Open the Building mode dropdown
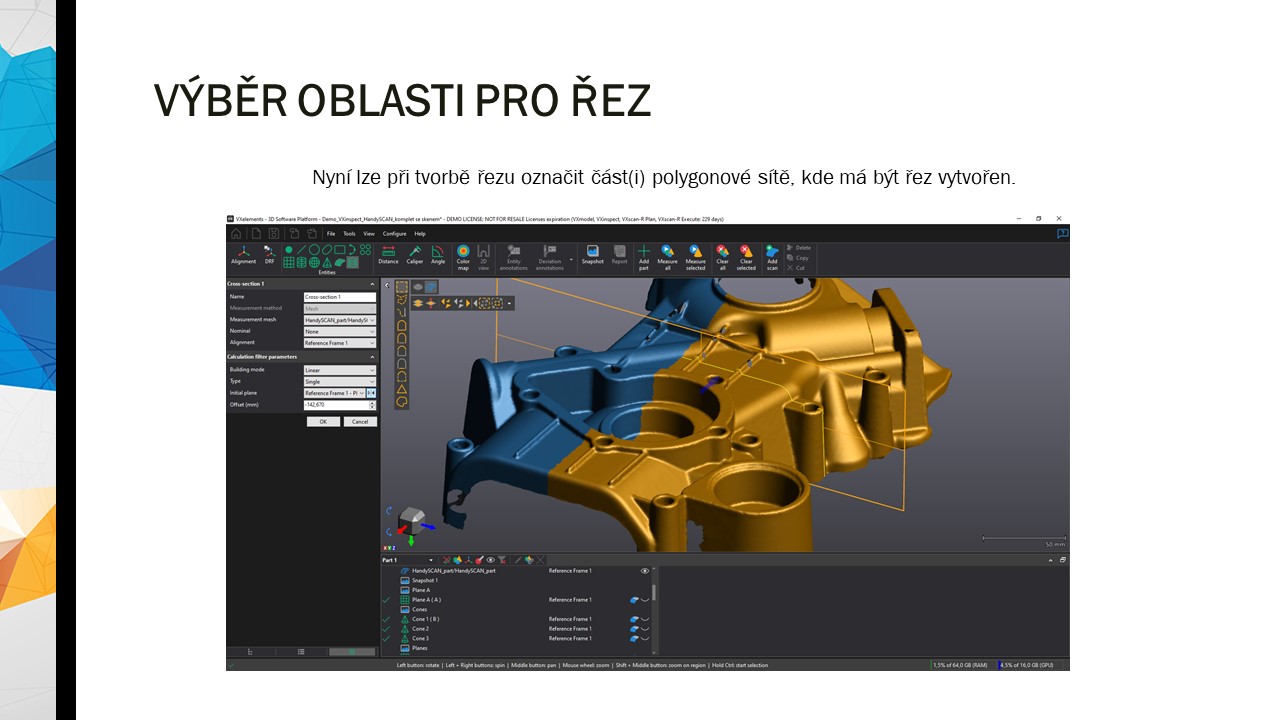 340,370
